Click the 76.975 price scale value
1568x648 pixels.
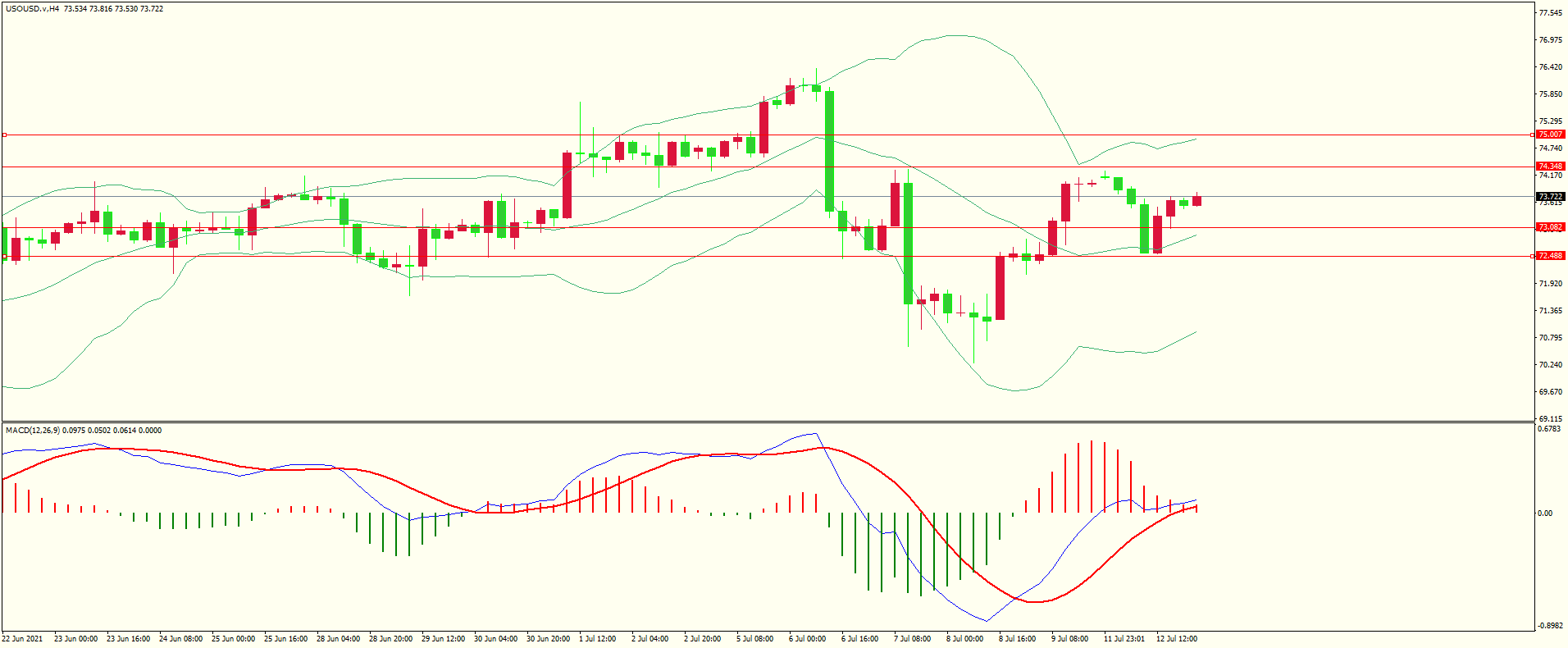click(1551, 40)
